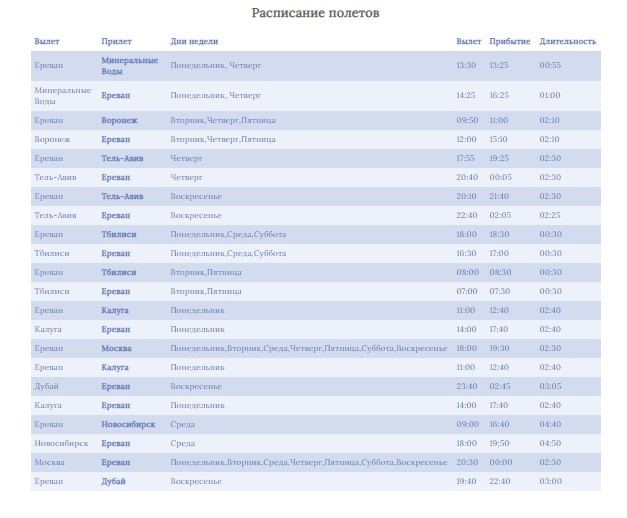The image size is (627, 518).
Task: Click the Минеральные Воды destination link
Action: pos(130,66)
